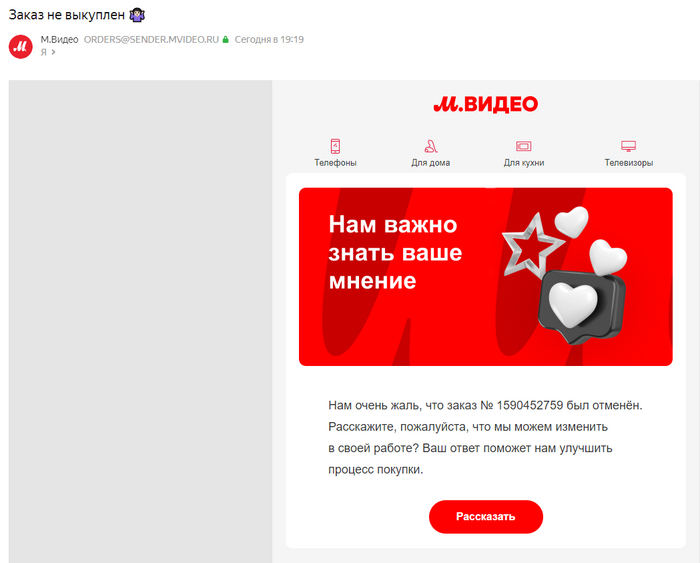Screen dimensions: 700x563
Task: Expand recipient details chevron next to Я
Action: (x=53, y=52)
